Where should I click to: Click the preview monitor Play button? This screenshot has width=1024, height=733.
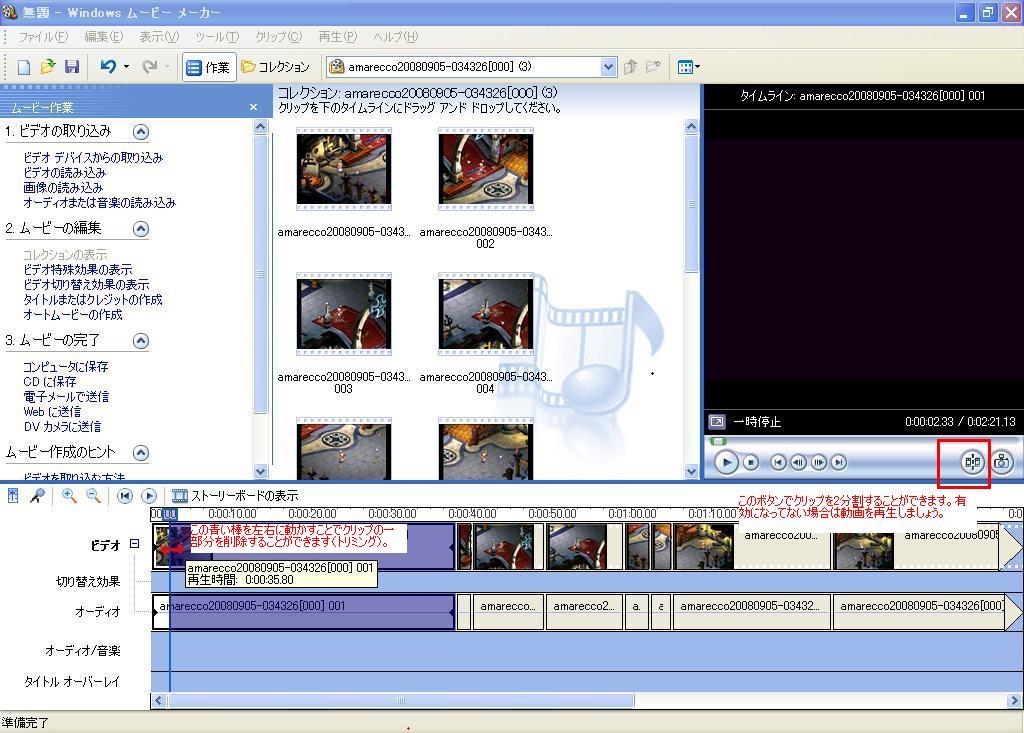[x=726, y=463]
